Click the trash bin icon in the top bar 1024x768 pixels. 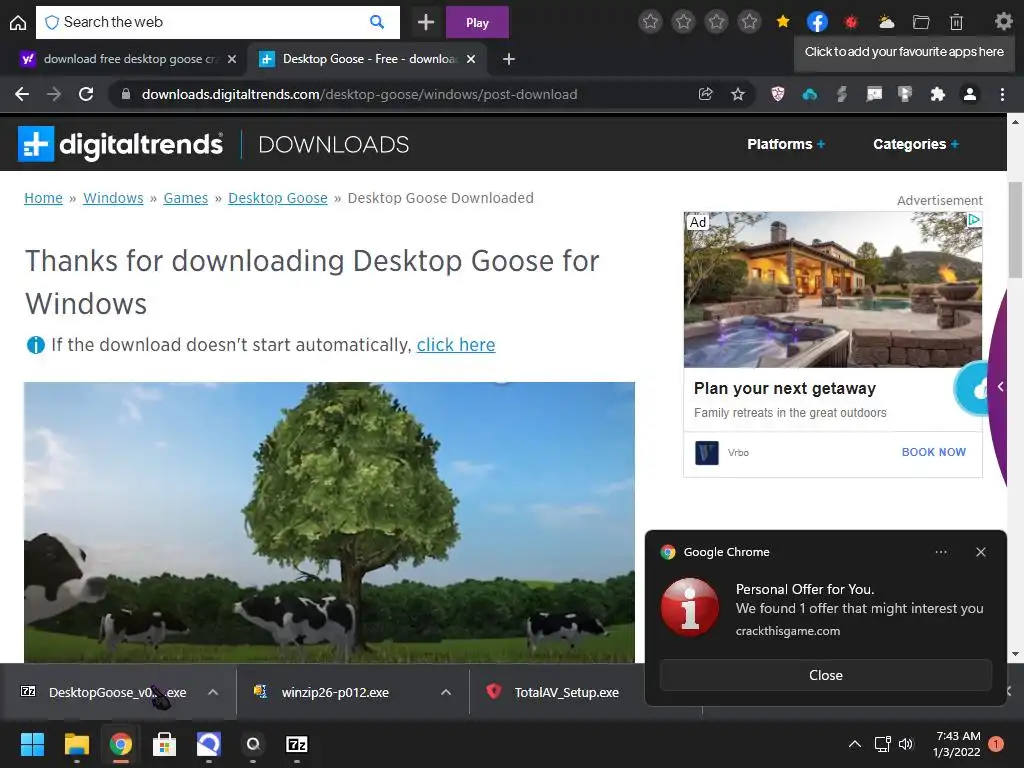(956, 22)
